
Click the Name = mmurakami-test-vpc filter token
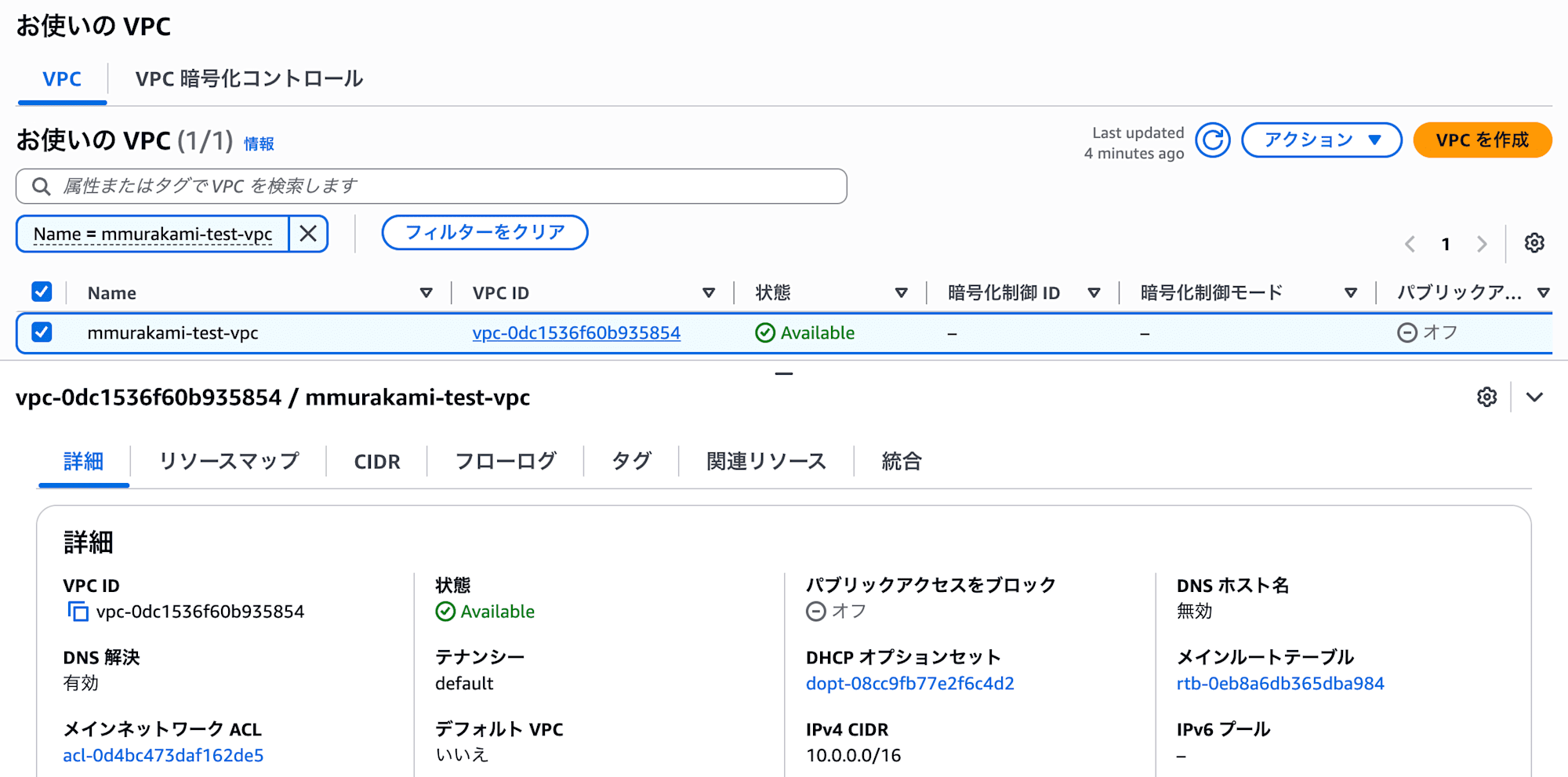click(153, 234)
